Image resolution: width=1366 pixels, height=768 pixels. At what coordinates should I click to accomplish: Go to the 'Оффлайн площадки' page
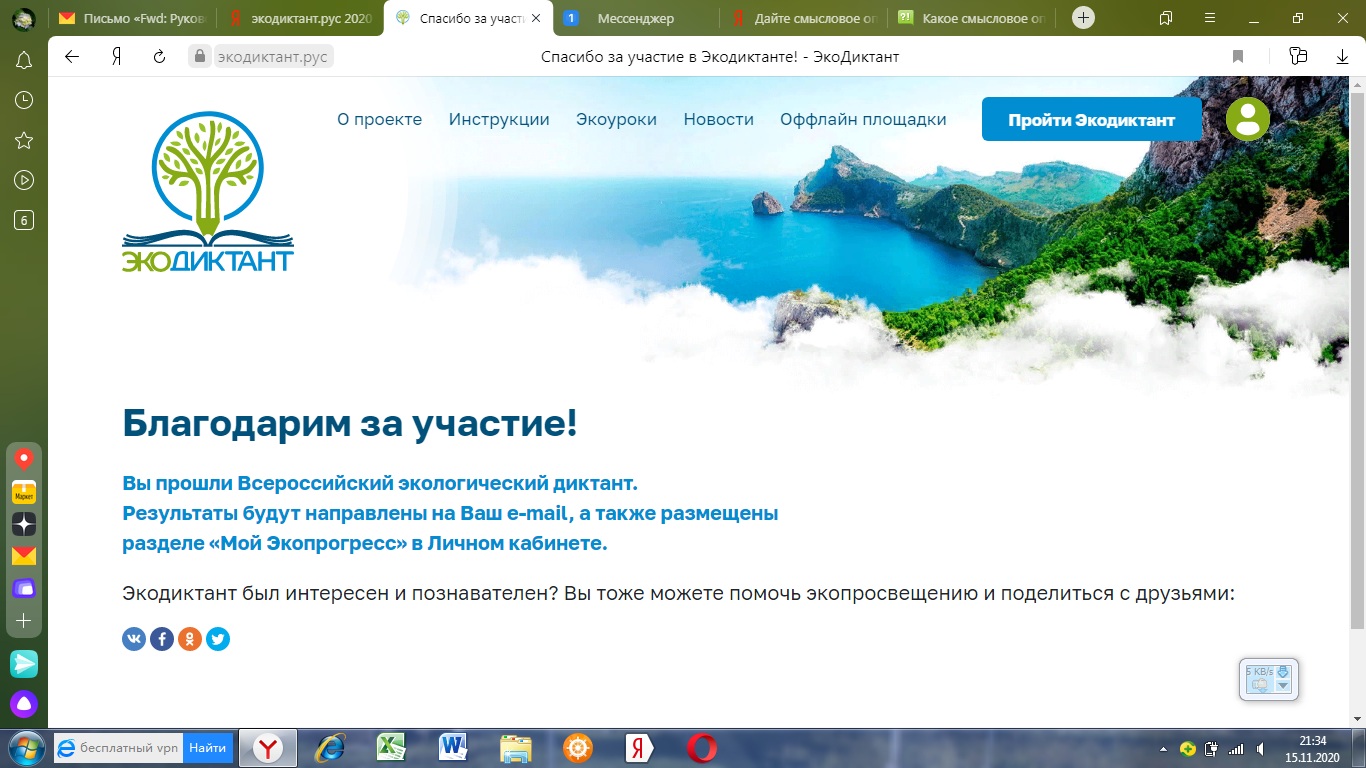pyautogui.click(x=863, y=119)
